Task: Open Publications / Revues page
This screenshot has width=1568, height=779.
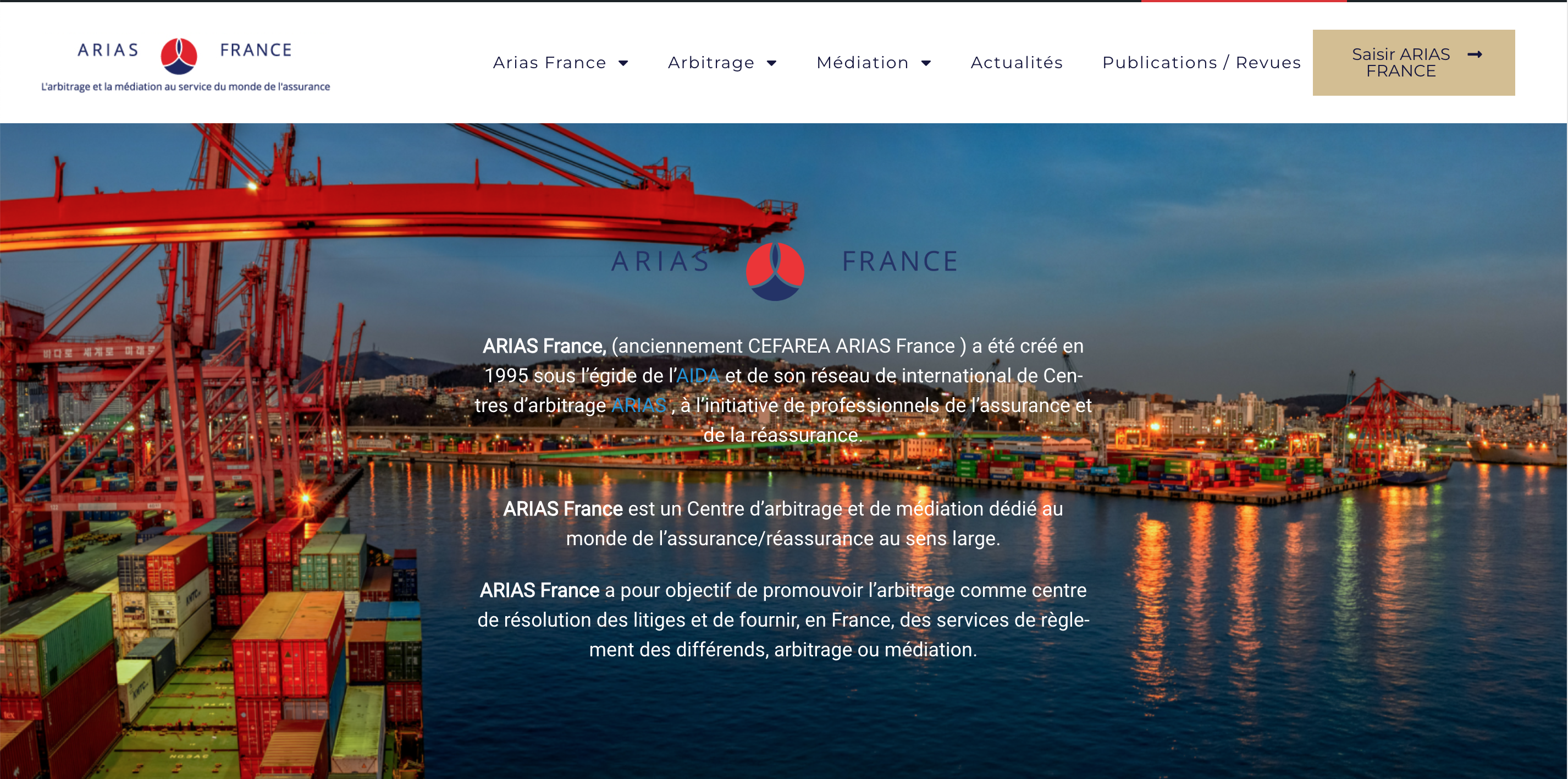Action: [1202, 62]
